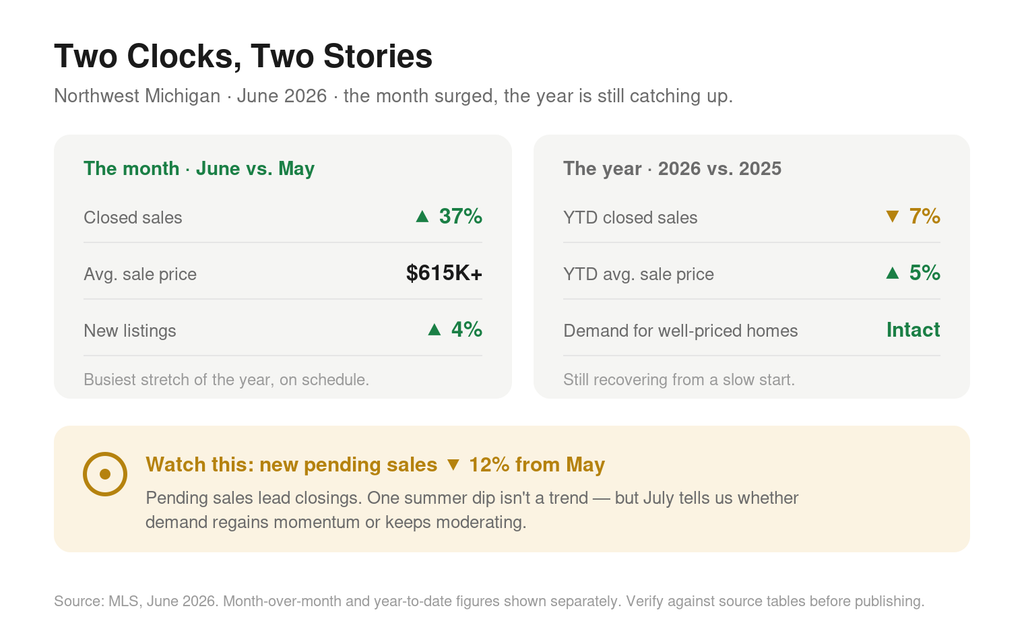Click the YTD avg. sale price label

(x=638, y=274)
